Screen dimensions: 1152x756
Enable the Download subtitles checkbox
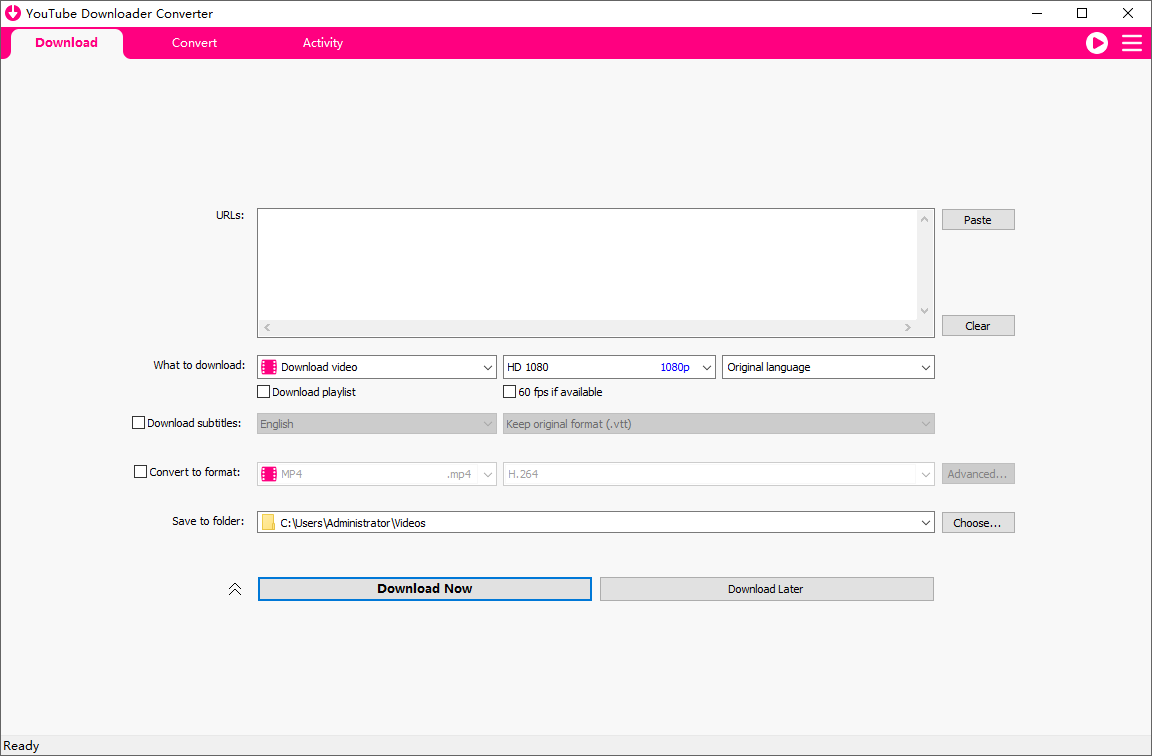(x=138, y=422)
